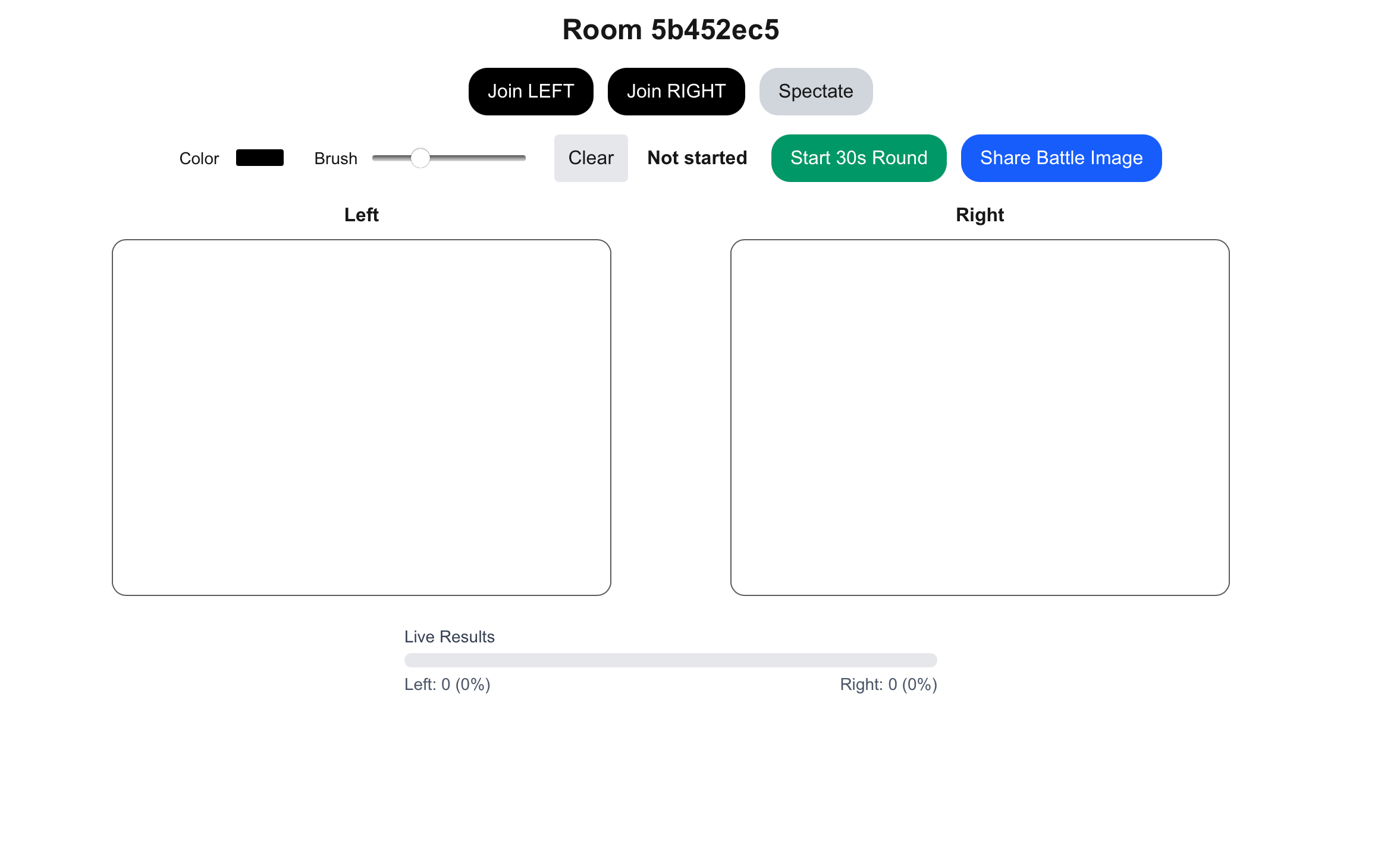
Task: Click the Join LEFT button
Action: 531,92
